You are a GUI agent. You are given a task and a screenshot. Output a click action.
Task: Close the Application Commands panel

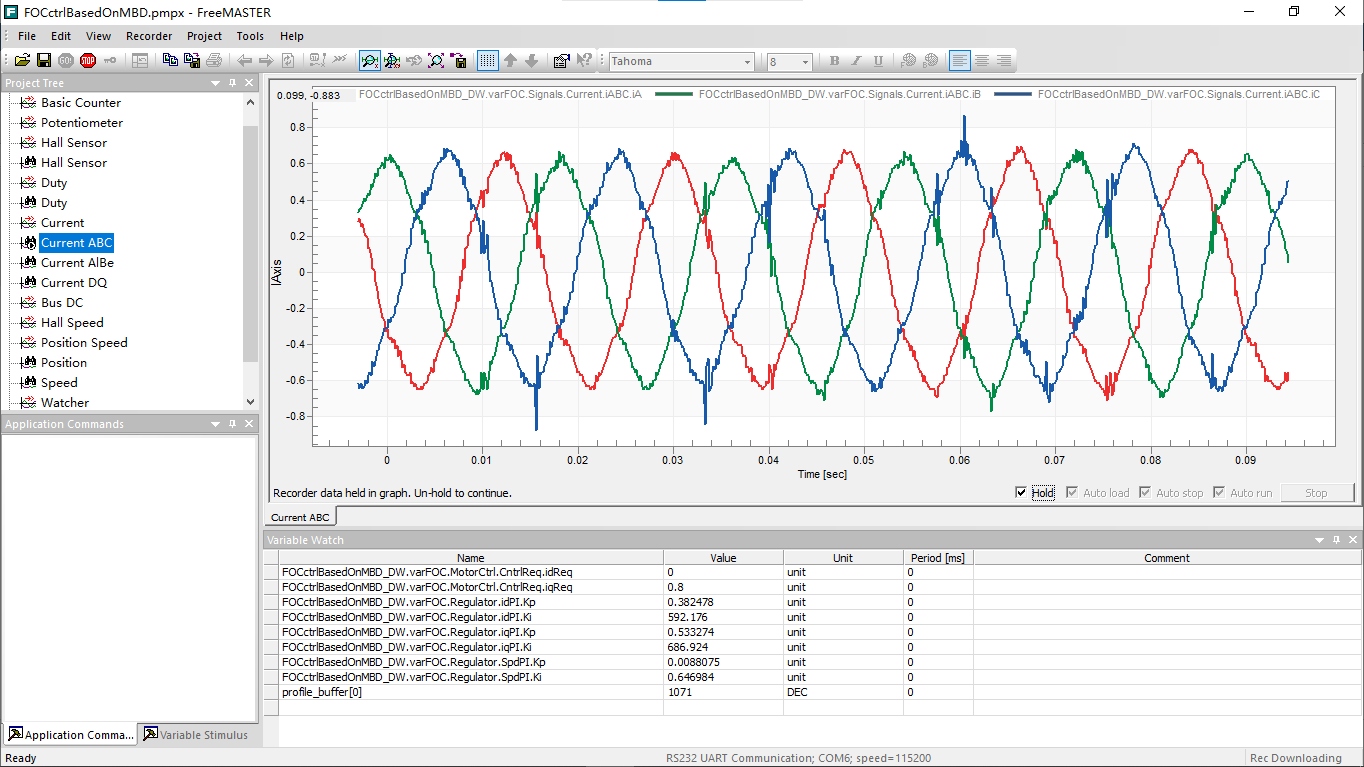point(249,424)
